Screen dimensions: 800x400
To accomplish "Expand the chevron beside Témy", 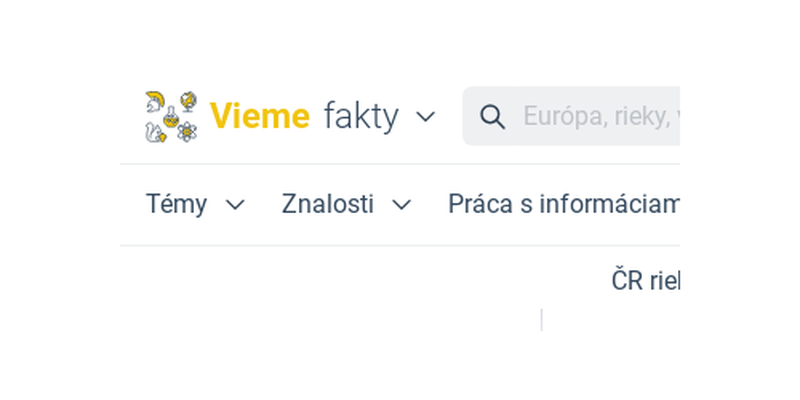I will click(235, 205).
